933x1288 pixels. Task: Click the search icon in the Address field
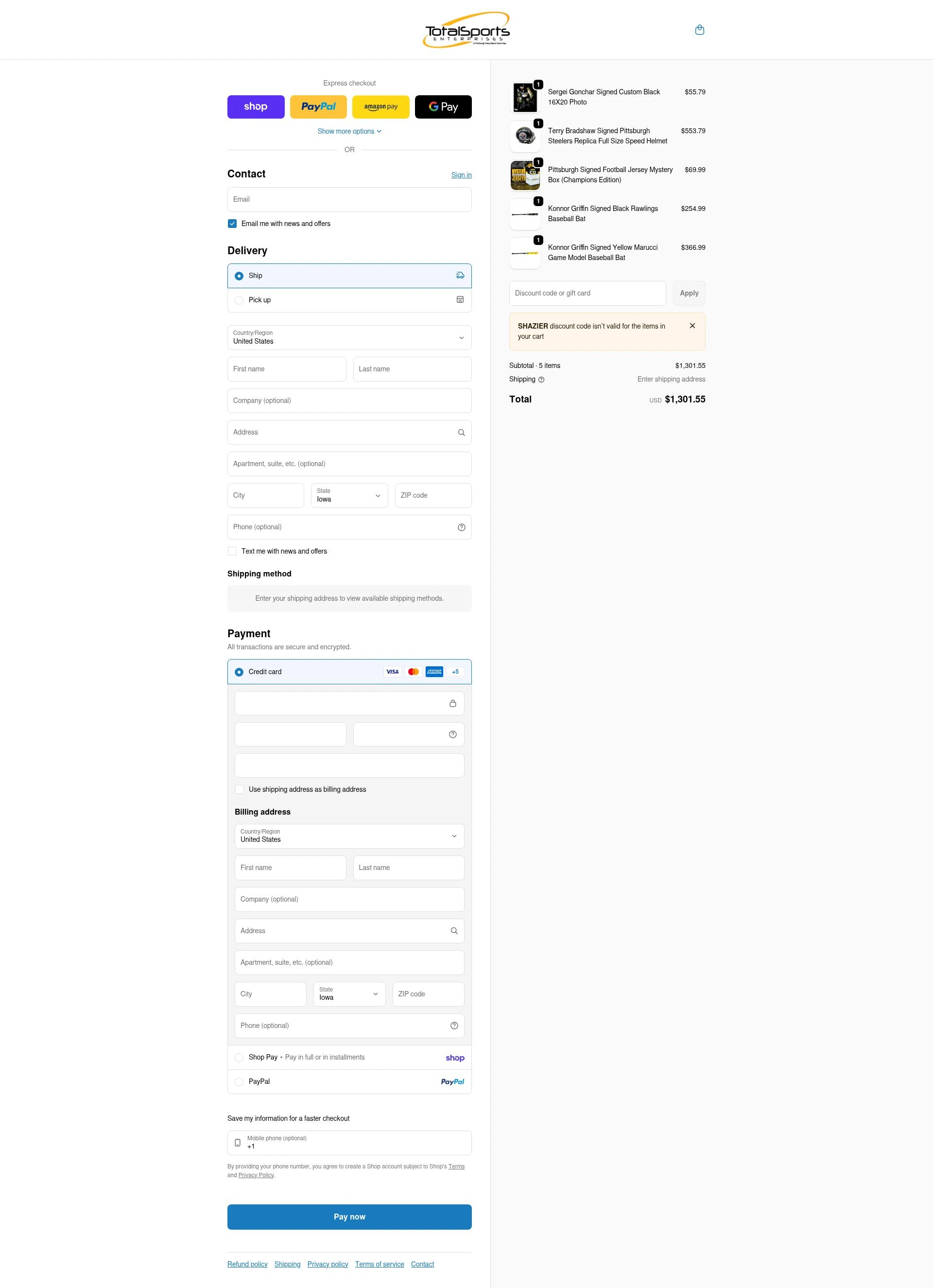pos(461,432)
